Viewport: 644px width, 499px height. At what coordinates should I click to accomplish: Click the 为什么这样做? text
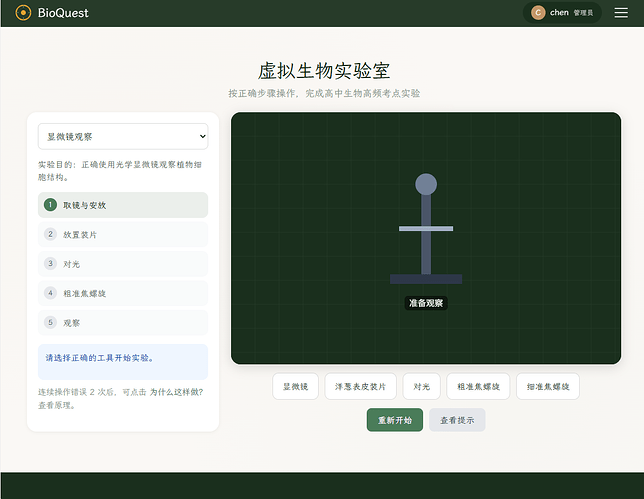176,392
